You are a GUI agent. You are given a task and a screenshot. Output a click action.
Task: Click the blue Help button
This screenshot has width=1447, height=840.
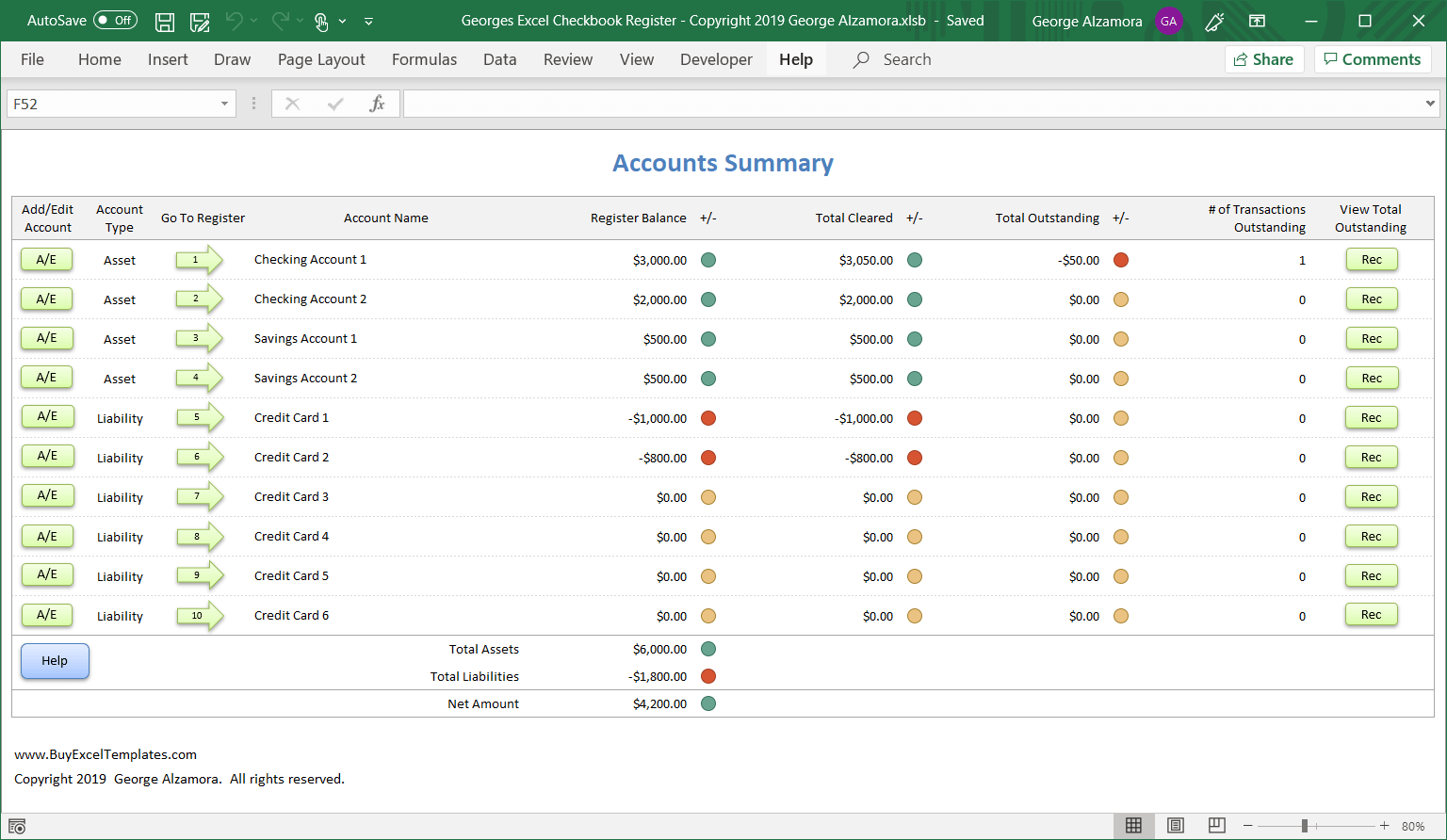tap(55, 661)
